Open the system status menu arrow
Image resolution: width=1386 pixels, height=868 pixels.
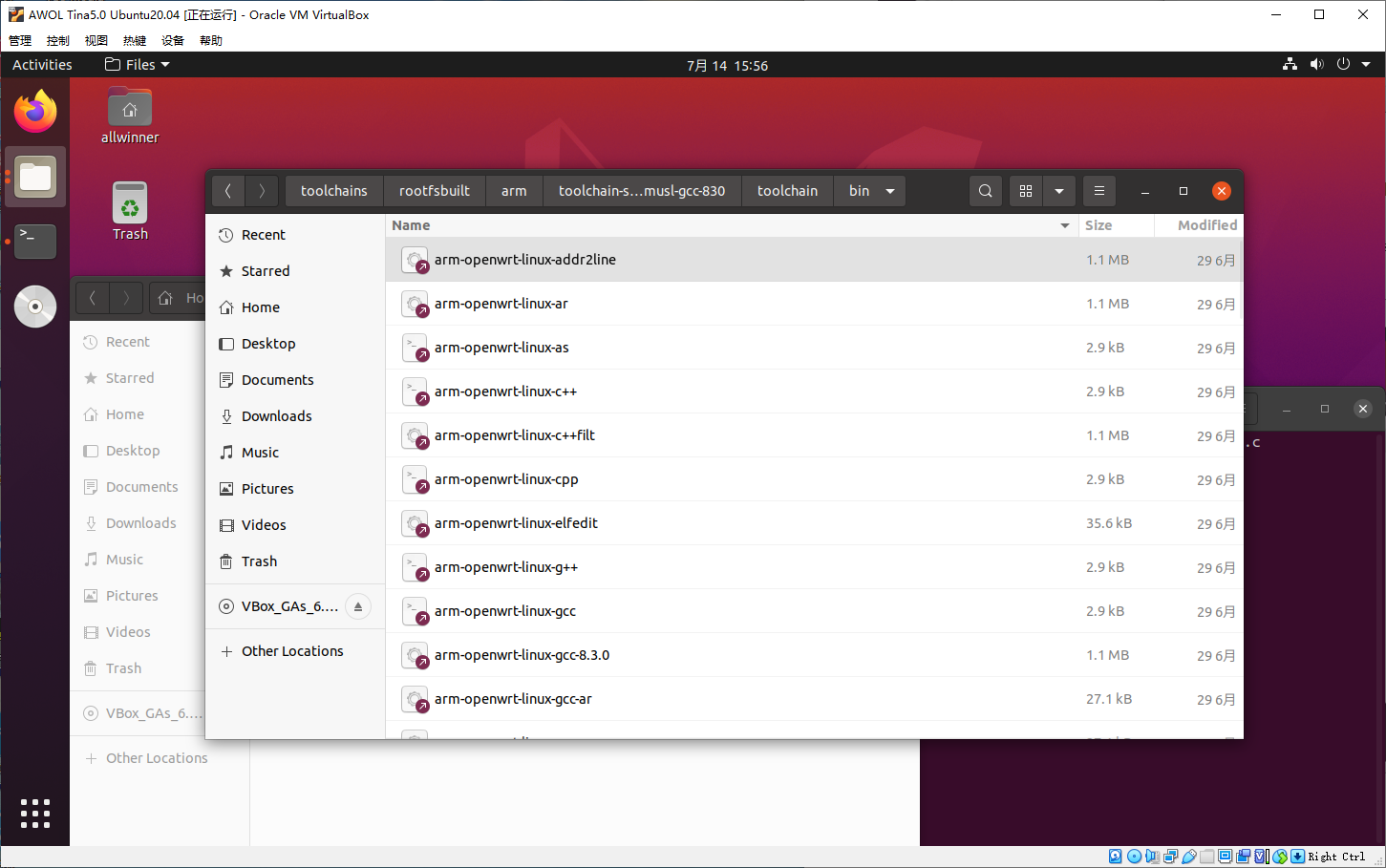1366,65
